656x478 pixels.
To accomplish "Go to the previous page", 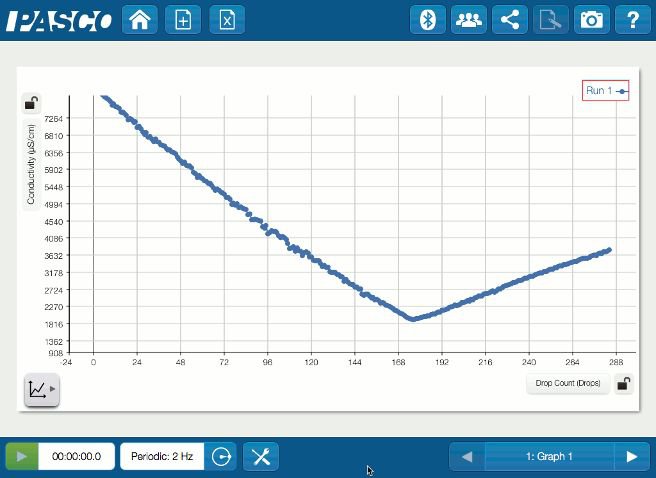I will point(466,457).
